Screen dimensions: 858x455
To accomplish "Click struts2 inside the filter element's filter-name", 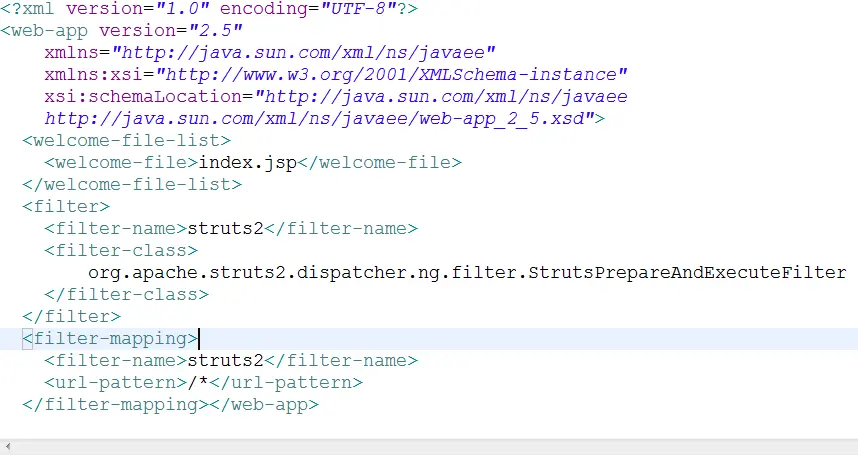I will coord(226,228).
